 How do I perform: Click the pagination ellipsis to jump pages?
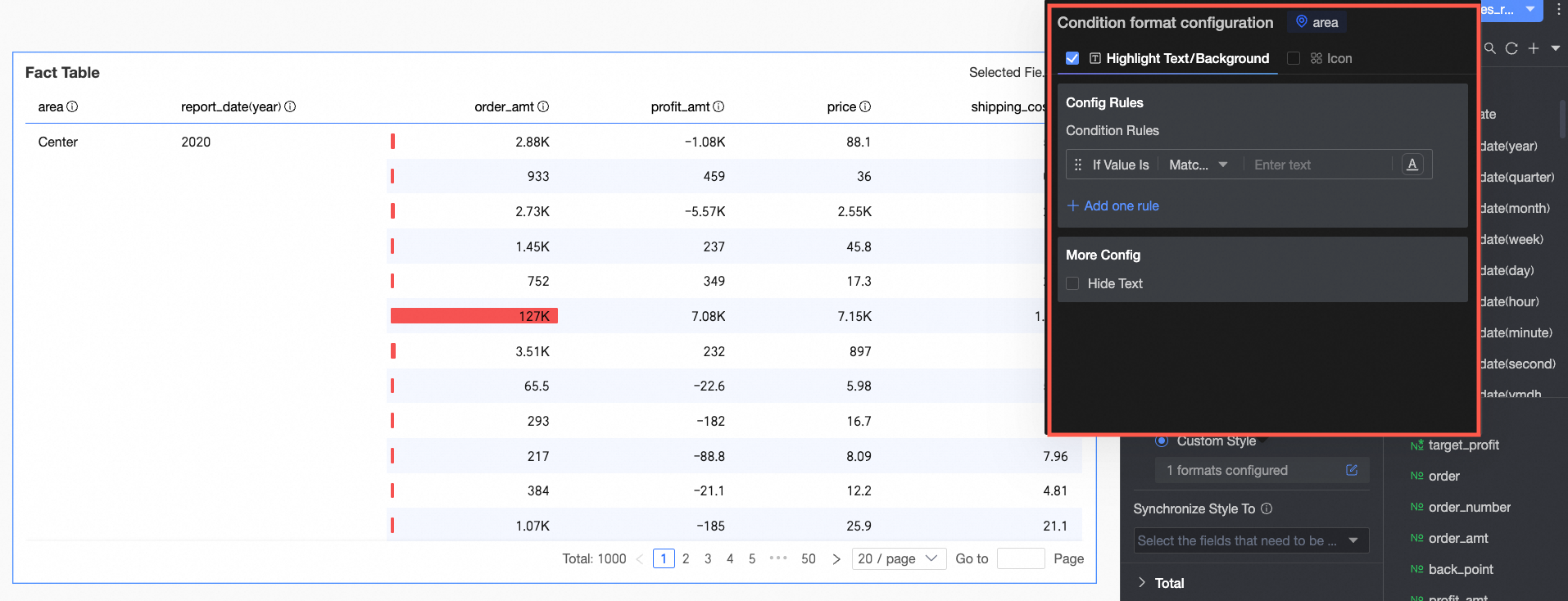coord(778,558)
